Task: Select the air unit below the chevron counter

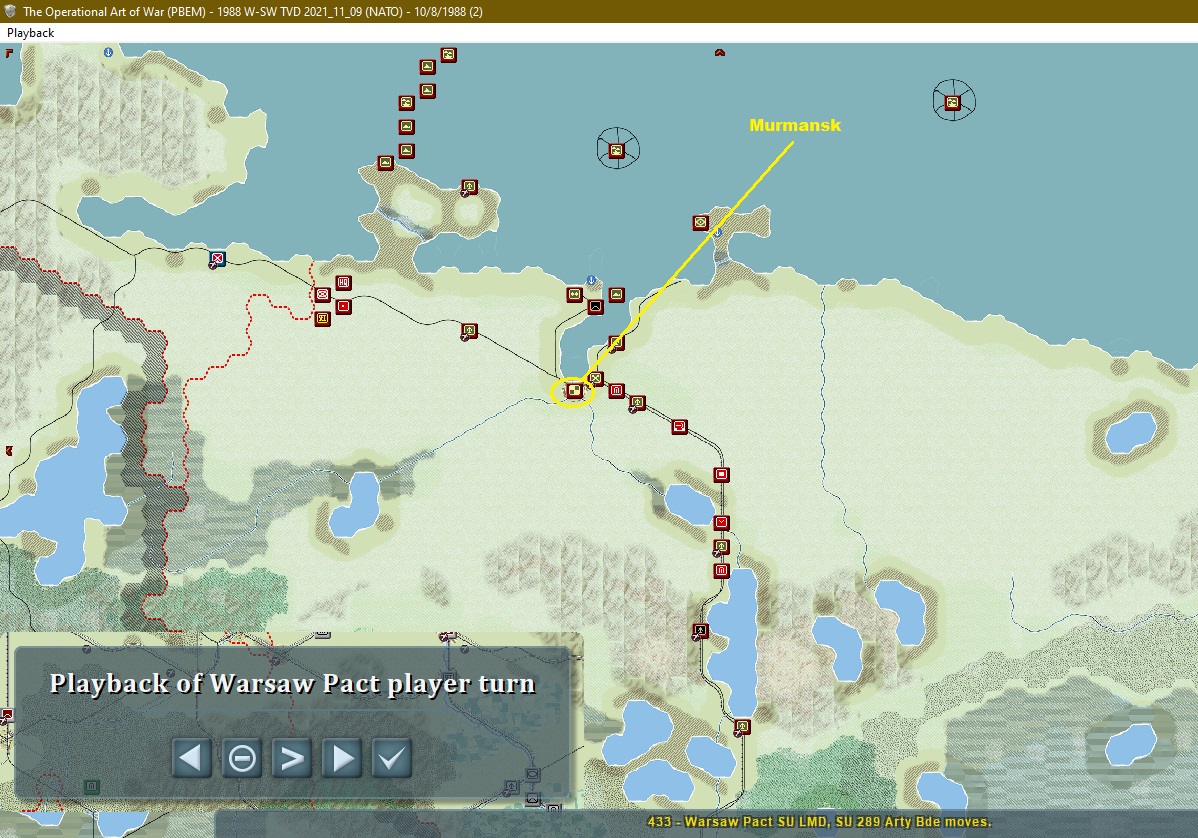Action: point(721,547)
